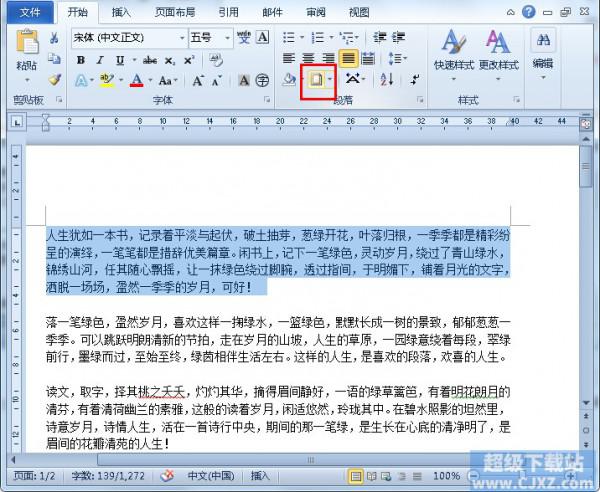Click Shrink Font icon
The width and height of the screenshot is (600, 492).
(x=217, y=81)
